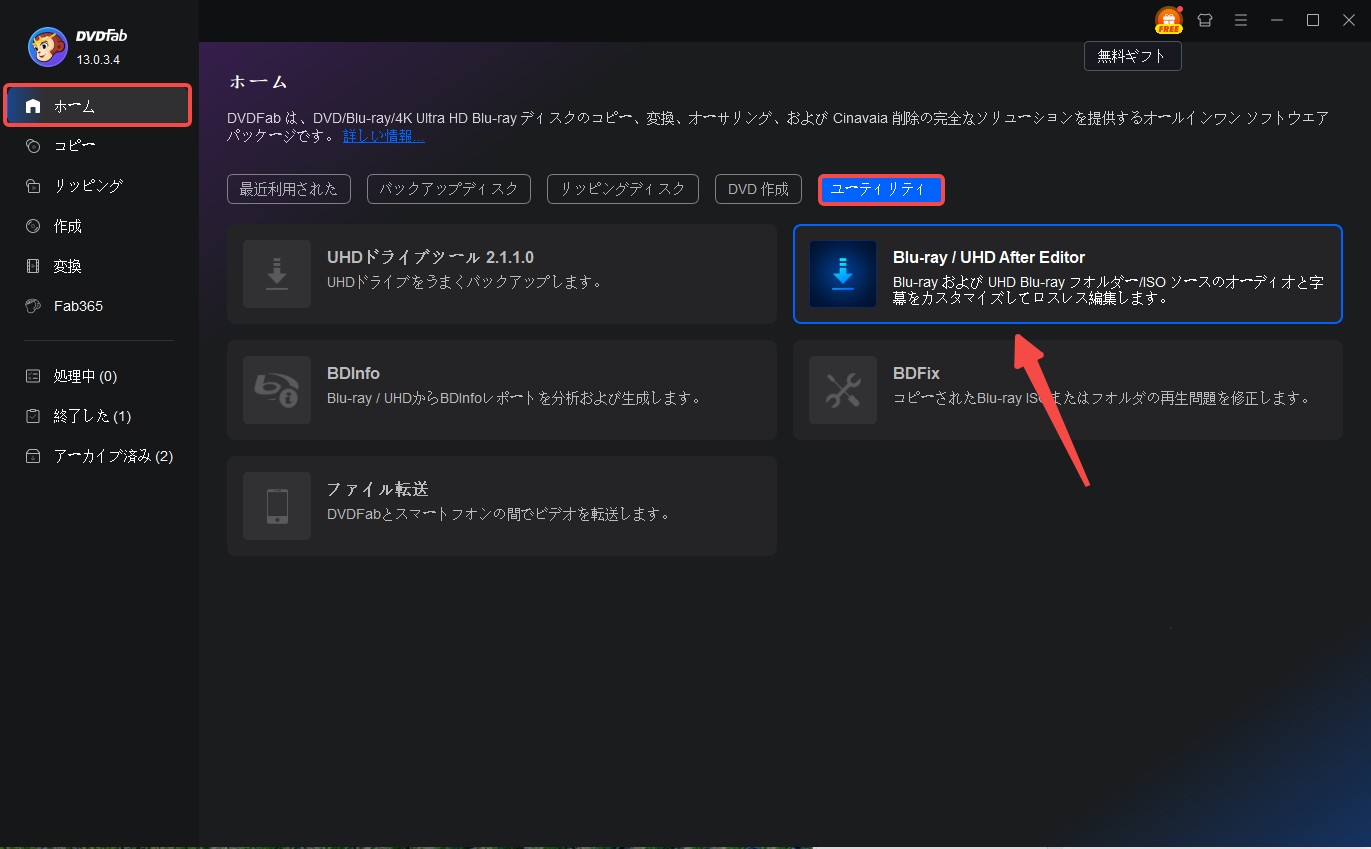The image size is (1371, 849).
Task: Click the file transfer smartphone icon
Action: [277, 506]
